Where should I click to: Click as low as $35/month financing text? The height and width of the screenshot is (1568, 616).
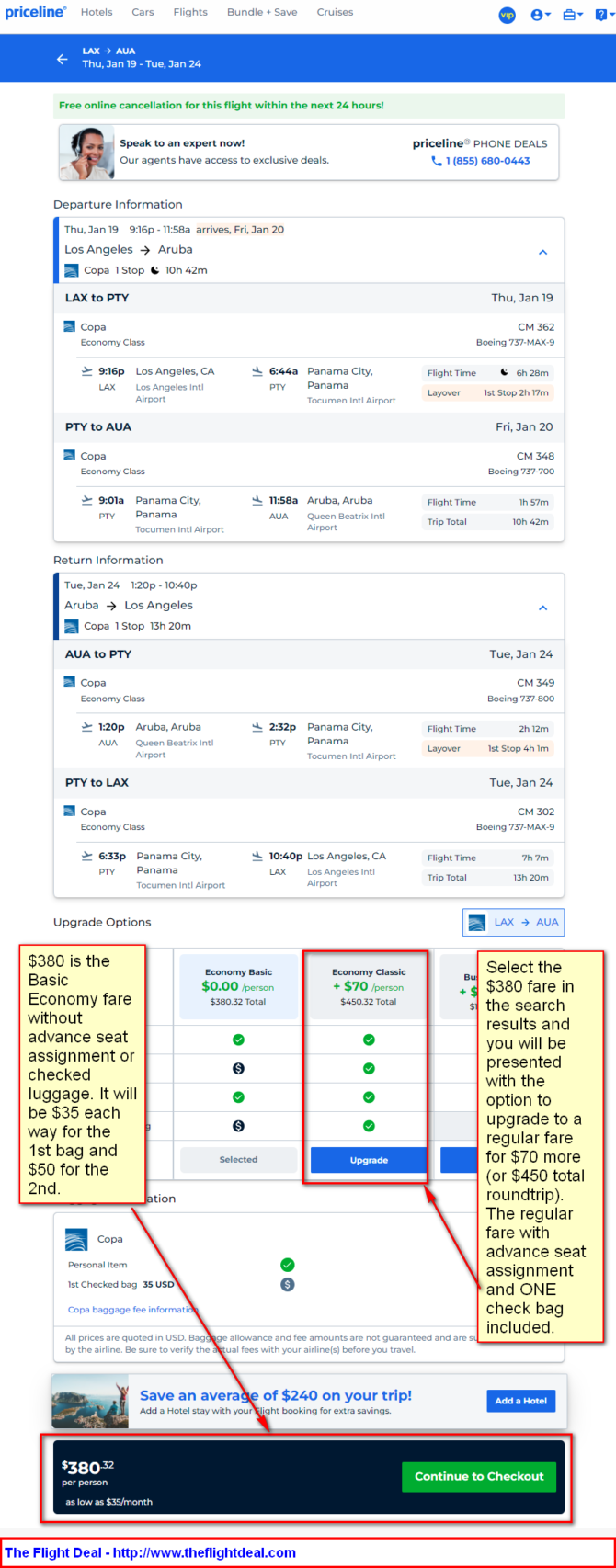[108, 1502]
